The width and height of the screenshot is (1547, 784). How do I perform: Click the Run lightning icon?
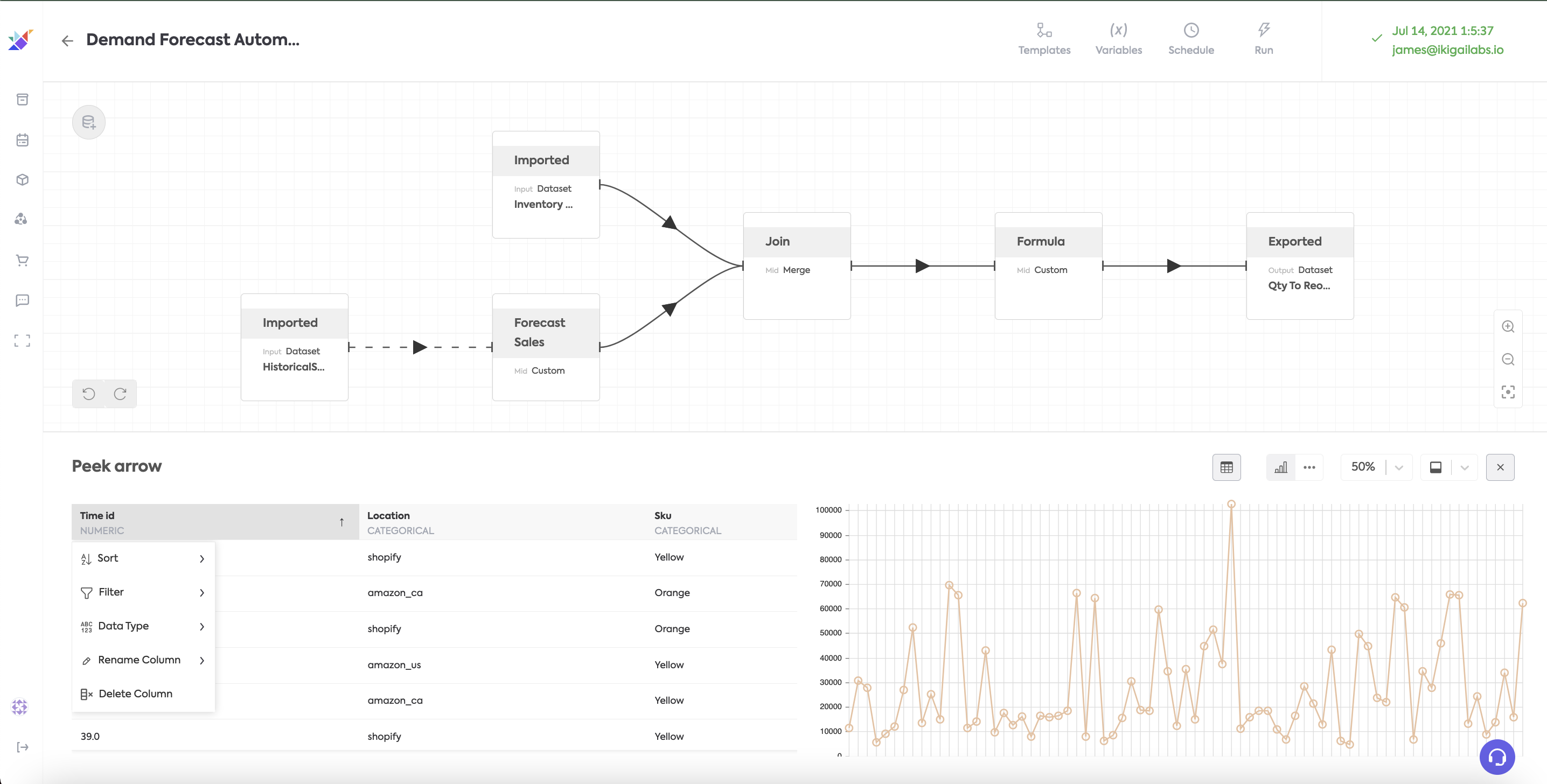tap(1263, 38)
